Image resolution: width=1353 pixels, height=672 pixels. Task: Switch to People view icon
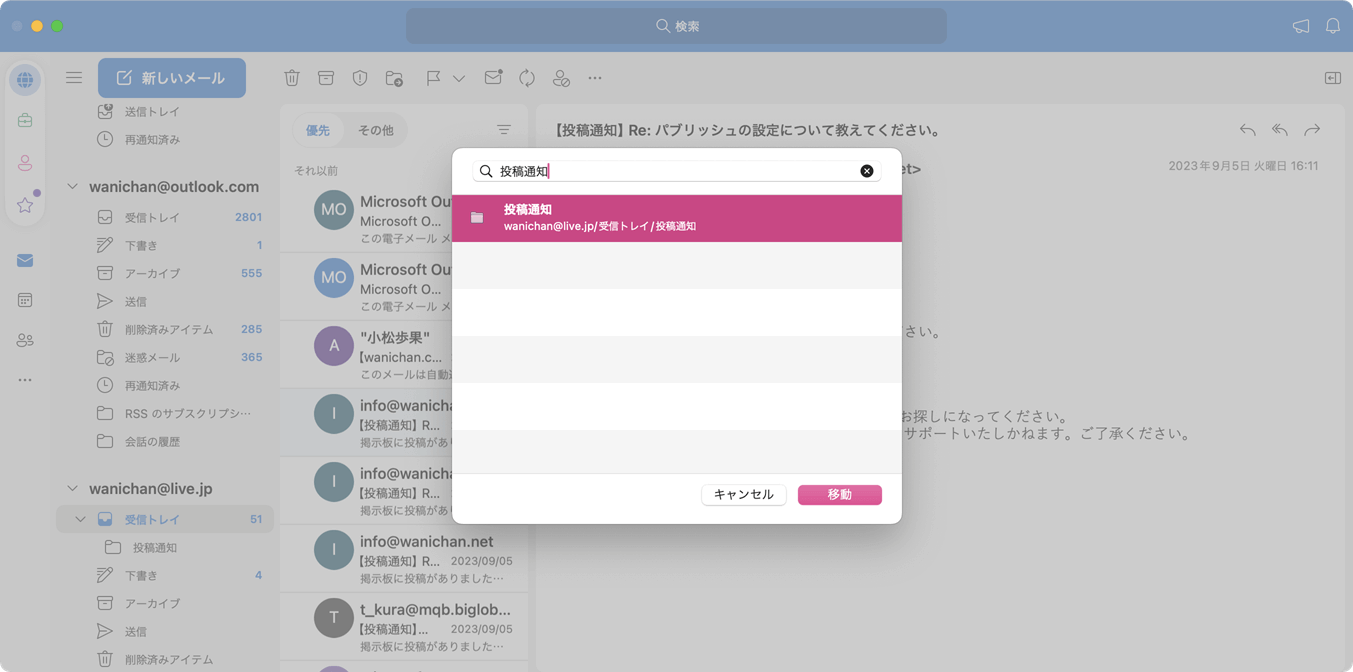(25, 341)
